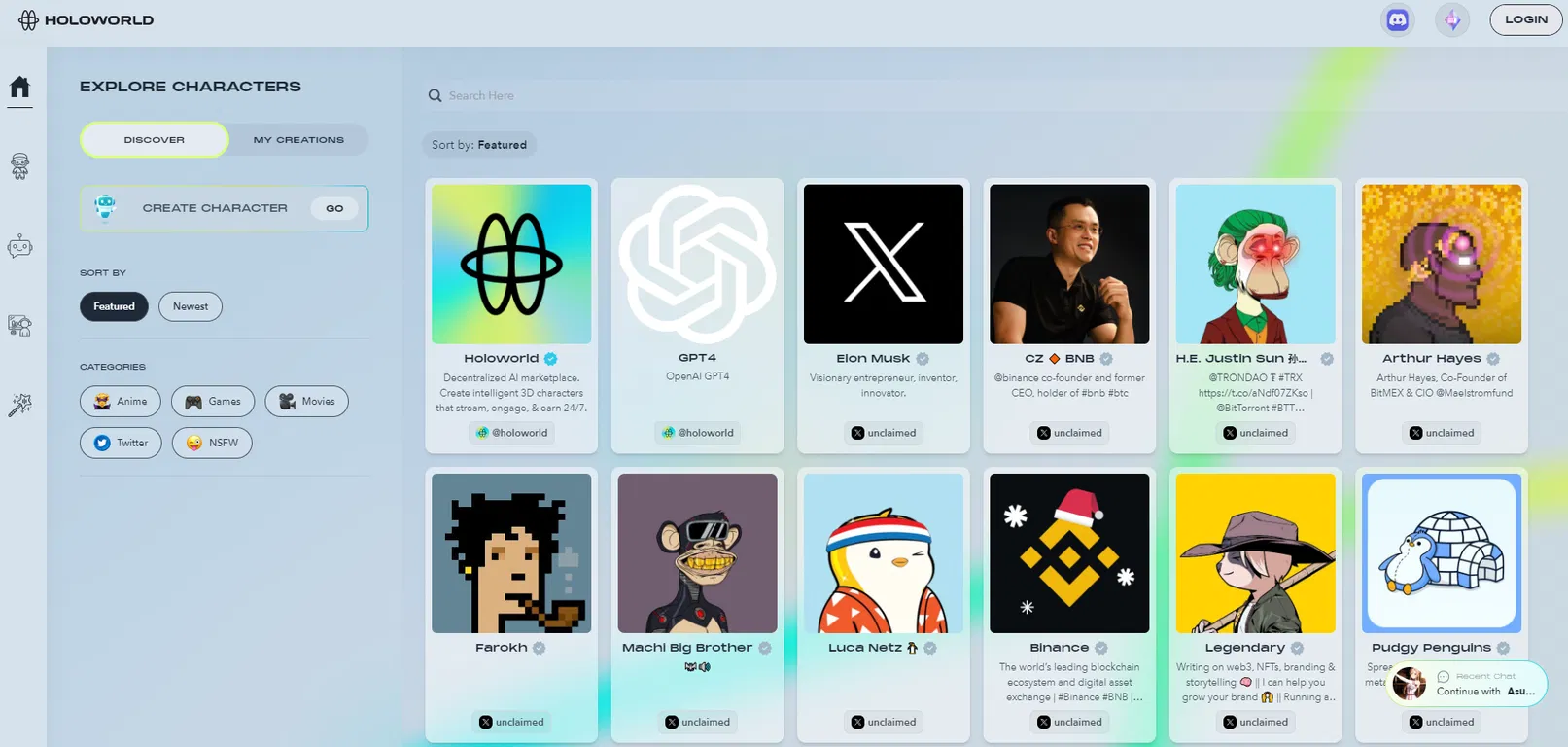The image size is (1568, 747).
Task: Select the Newest sort option
Action: [191, 306]
